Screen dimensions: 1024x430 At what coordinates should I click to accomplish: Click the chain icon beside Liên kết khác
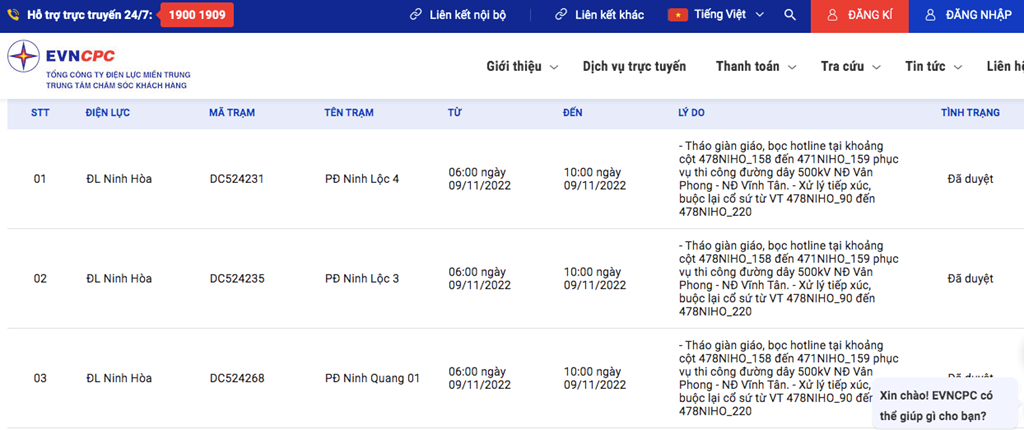pos(562,15)
